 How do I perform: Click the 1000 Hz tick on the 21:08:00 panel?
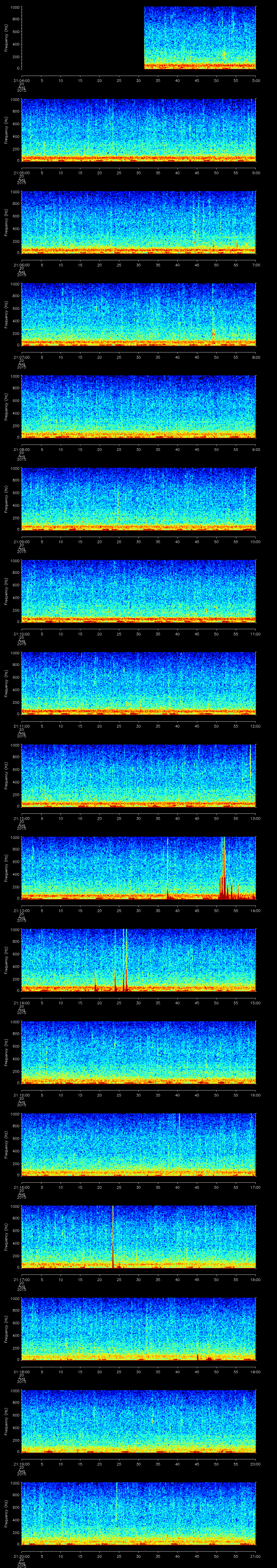(x=15, y=376)
